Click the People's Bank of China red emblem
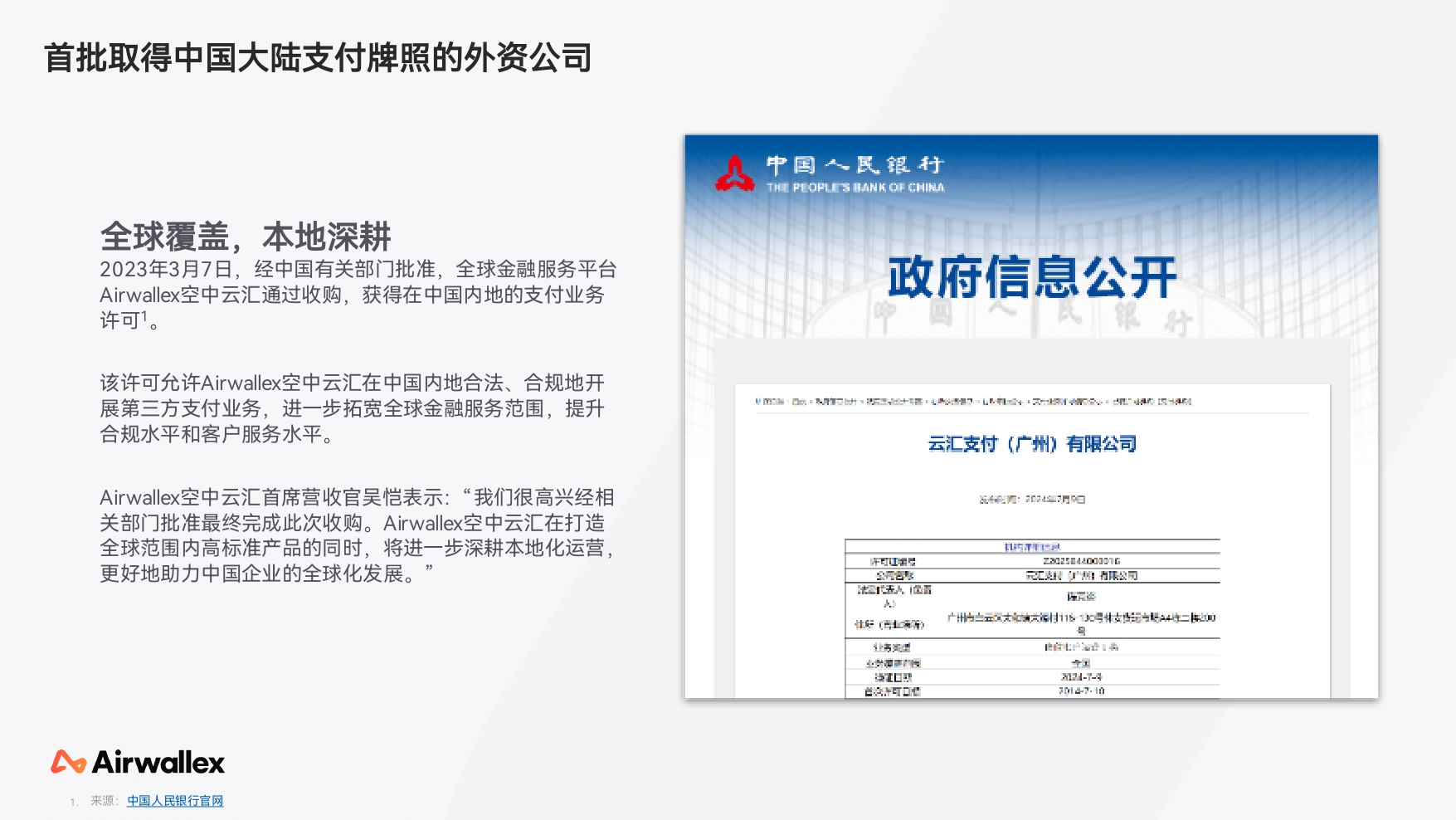The image size is (1456, 820). pyautogui.click(x=737, y=172)
